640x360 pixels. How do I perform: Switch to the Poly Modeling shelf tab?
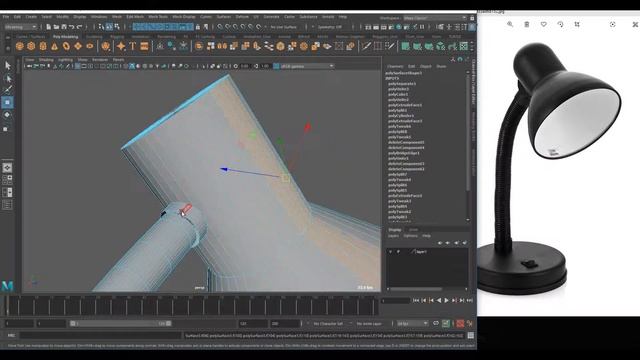[65, 37]
